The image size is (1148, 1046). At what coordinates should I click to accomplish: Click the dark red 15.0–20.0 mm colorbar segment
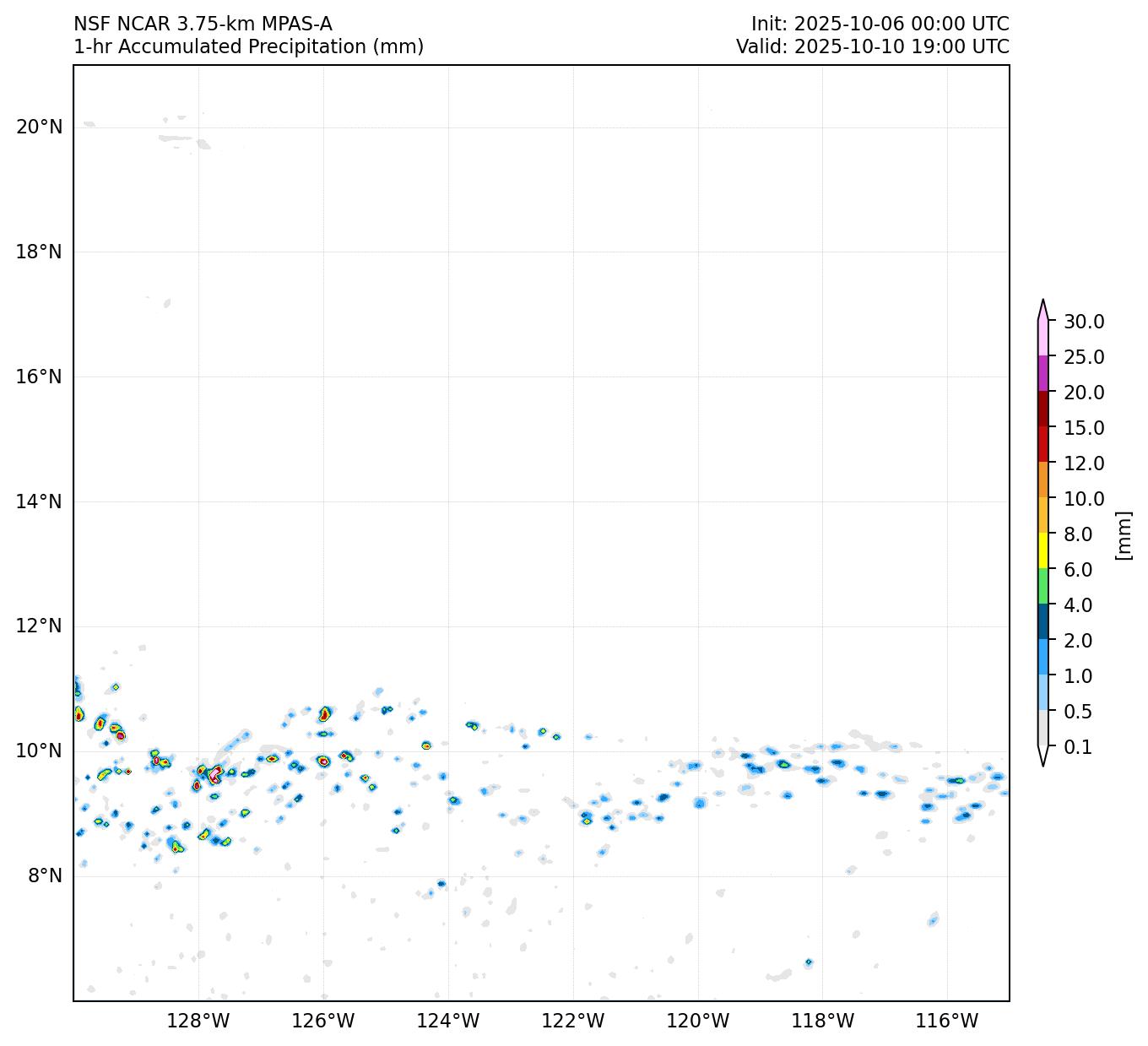pos(1043,409)
